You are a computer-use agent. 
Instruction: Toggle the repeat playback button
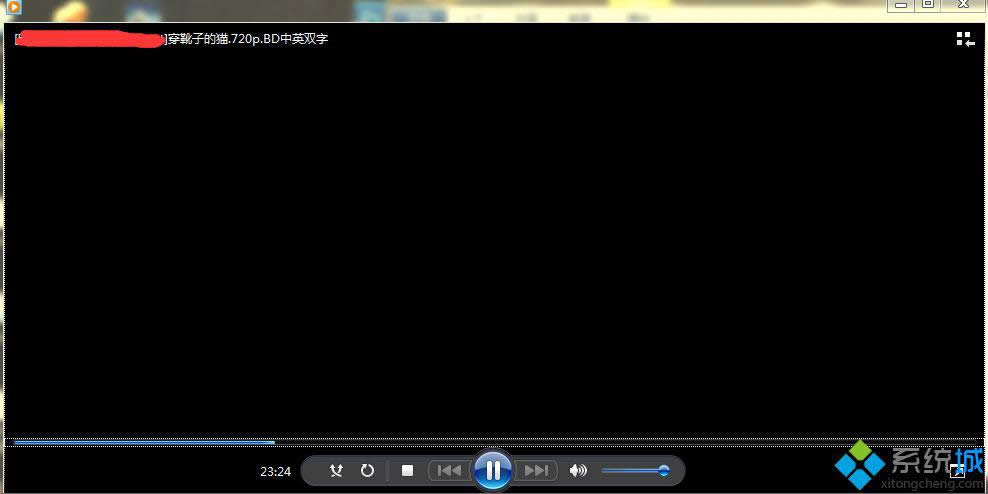pyautogui.click(x=367, y=471)
